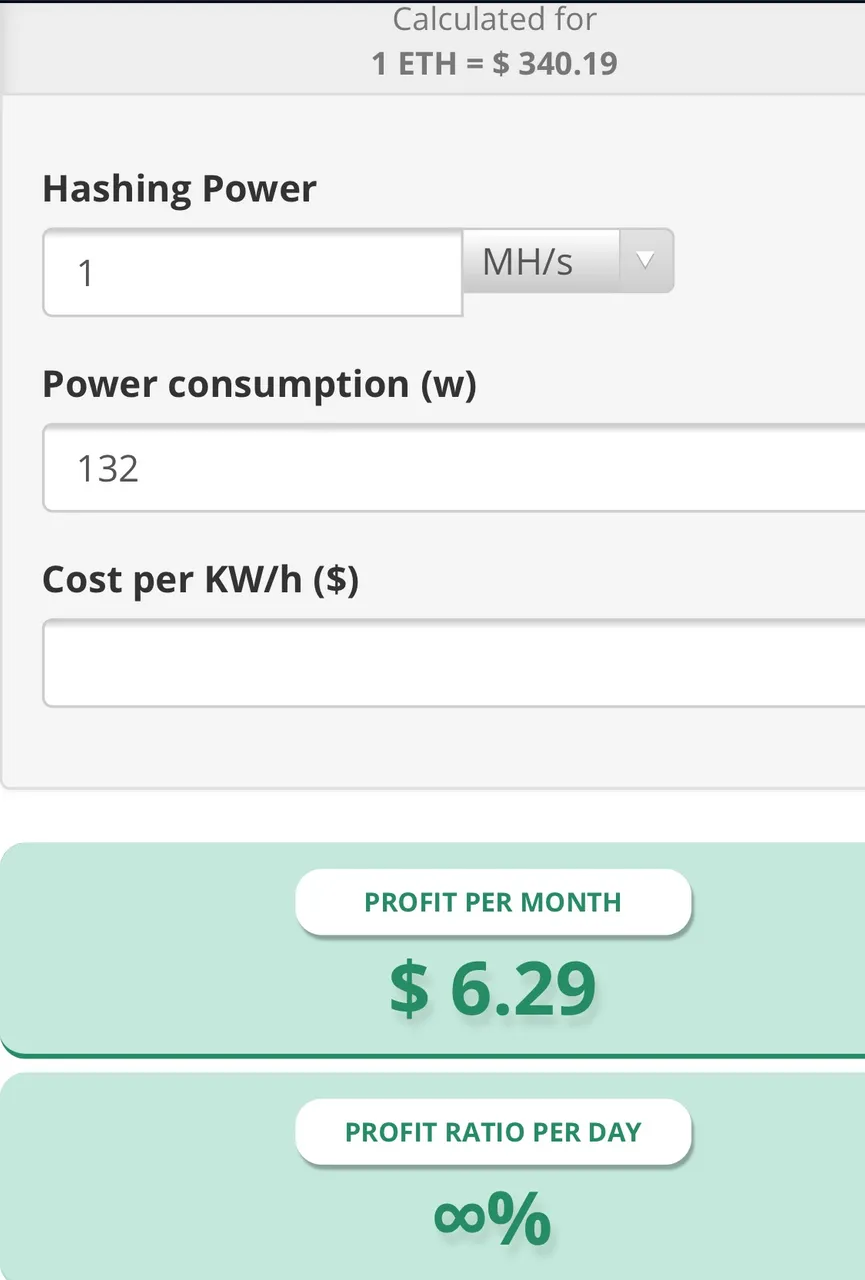
Task: Click the percent sign after infinity
Action: pos(521,1219)
